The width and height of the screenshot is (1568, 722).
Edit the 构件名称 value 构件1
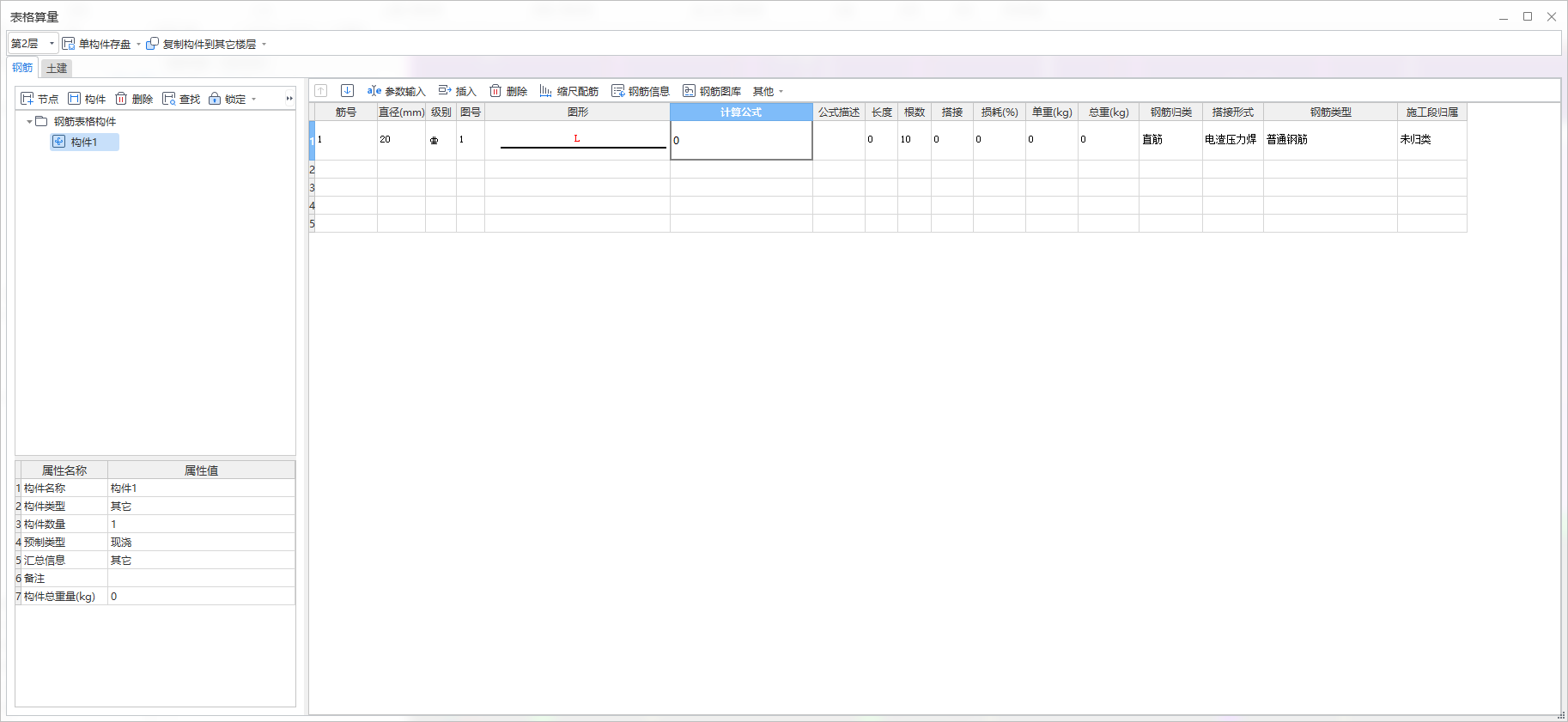[201, 488]
